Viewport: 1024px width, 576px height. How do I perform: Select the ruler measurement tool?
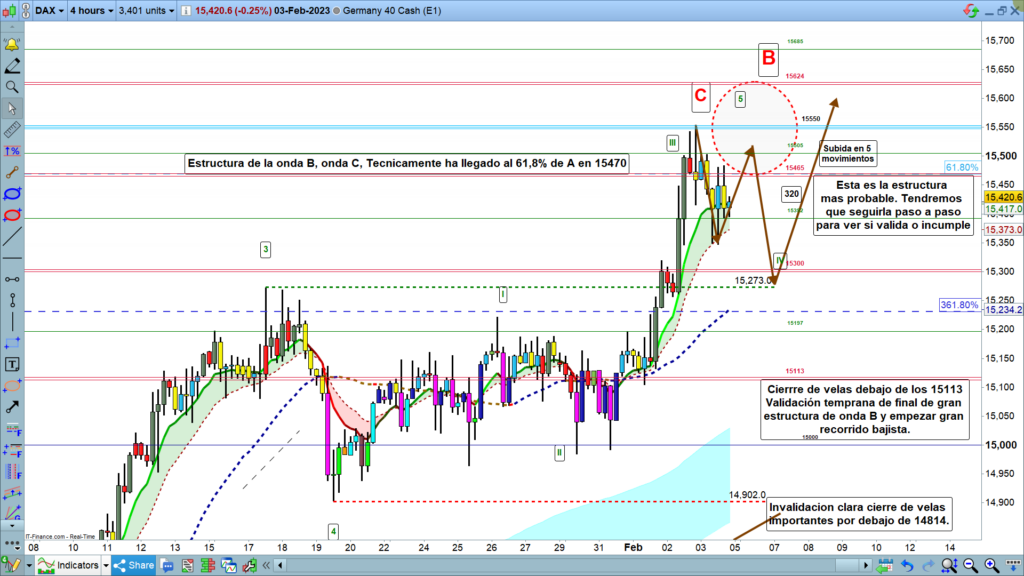coord(12,129)
